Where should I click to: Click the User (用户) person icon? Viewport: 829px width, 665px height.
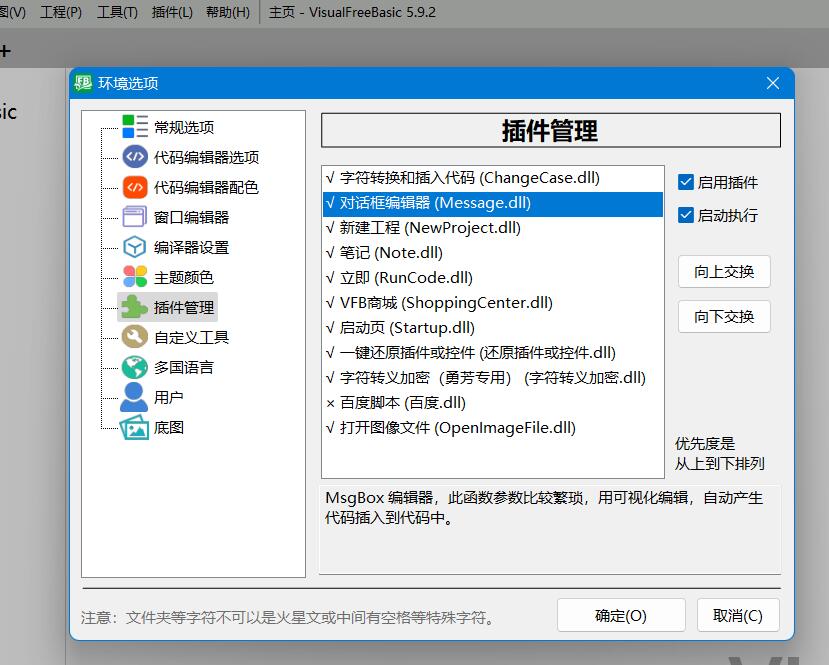[x=135, y=397]
